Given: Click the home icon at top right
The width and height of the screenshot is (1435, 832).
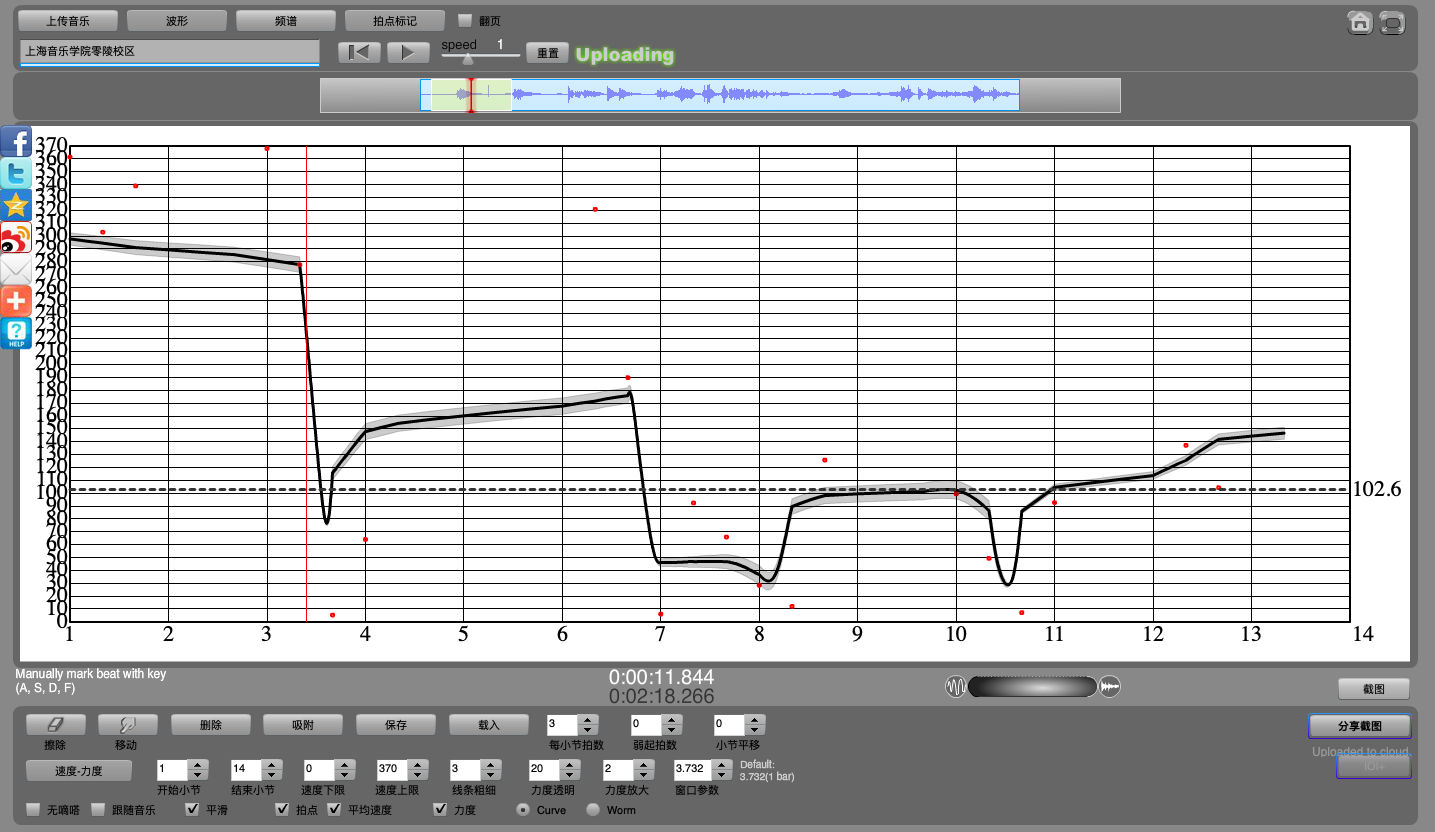Looking at the screenshot, I should tap(1359, 23).
